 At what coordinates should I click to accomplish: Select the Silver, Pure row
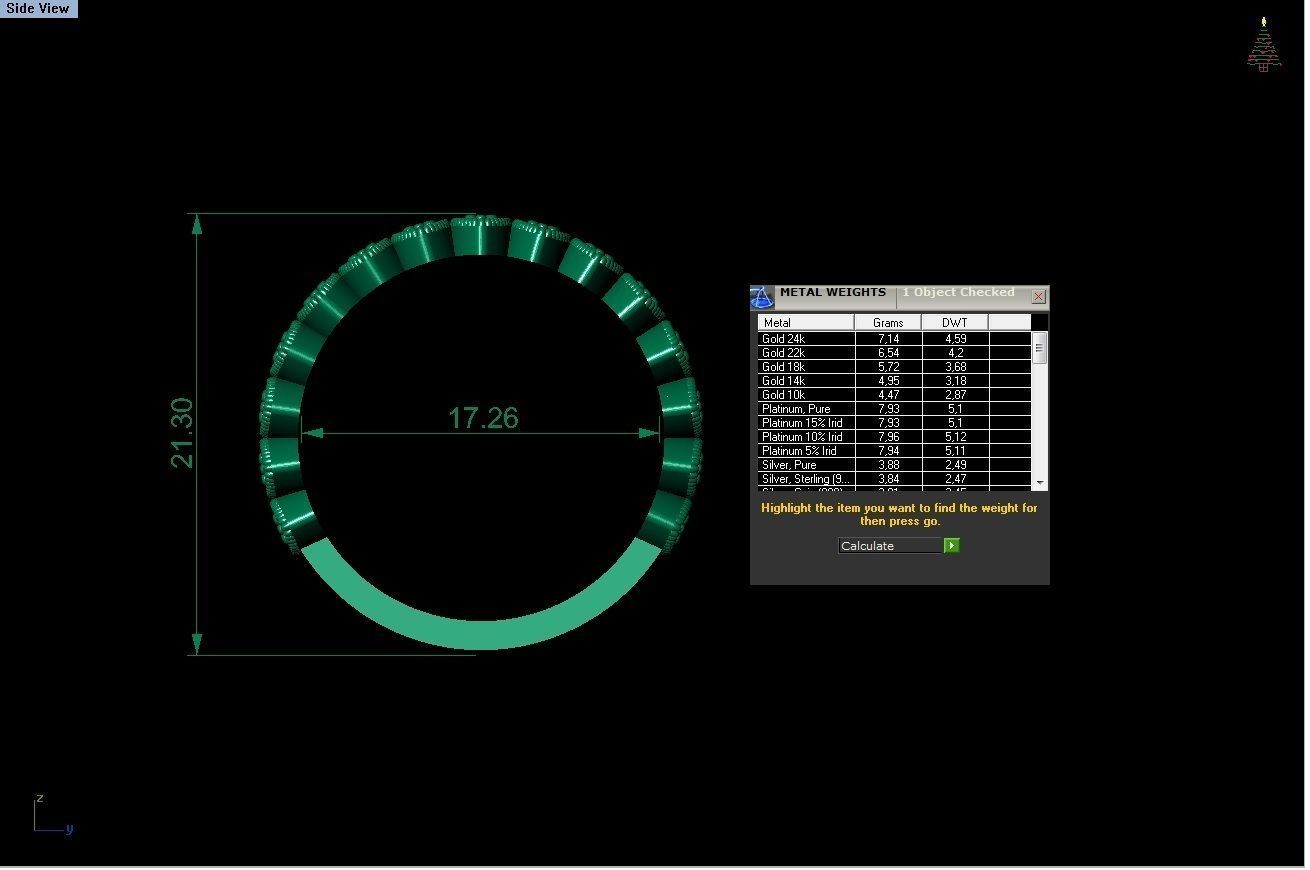tap(894, 465)
